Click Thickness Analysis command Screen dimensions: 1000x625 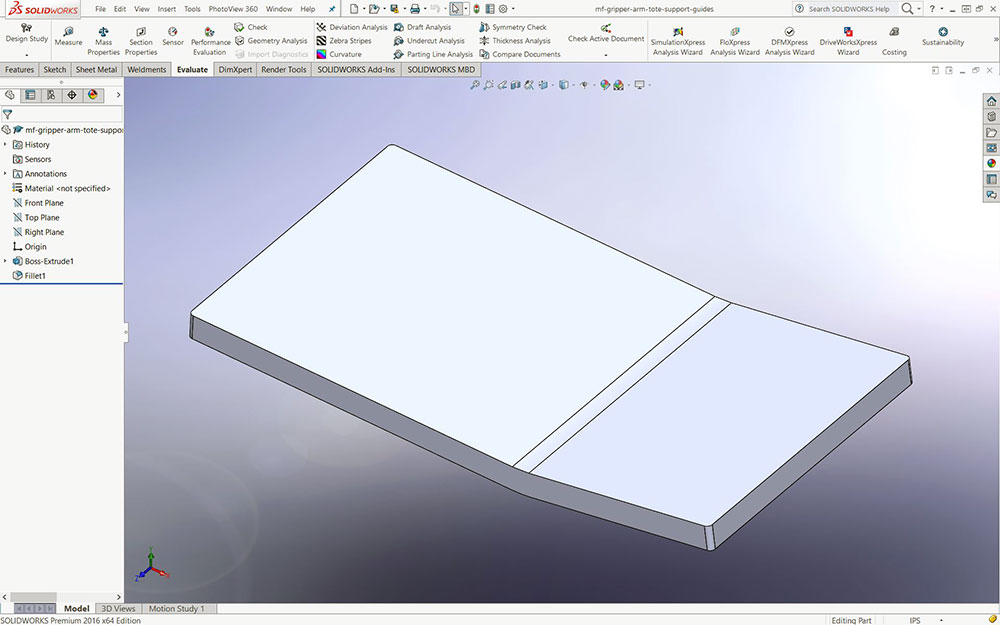click(x=514, y=41)
